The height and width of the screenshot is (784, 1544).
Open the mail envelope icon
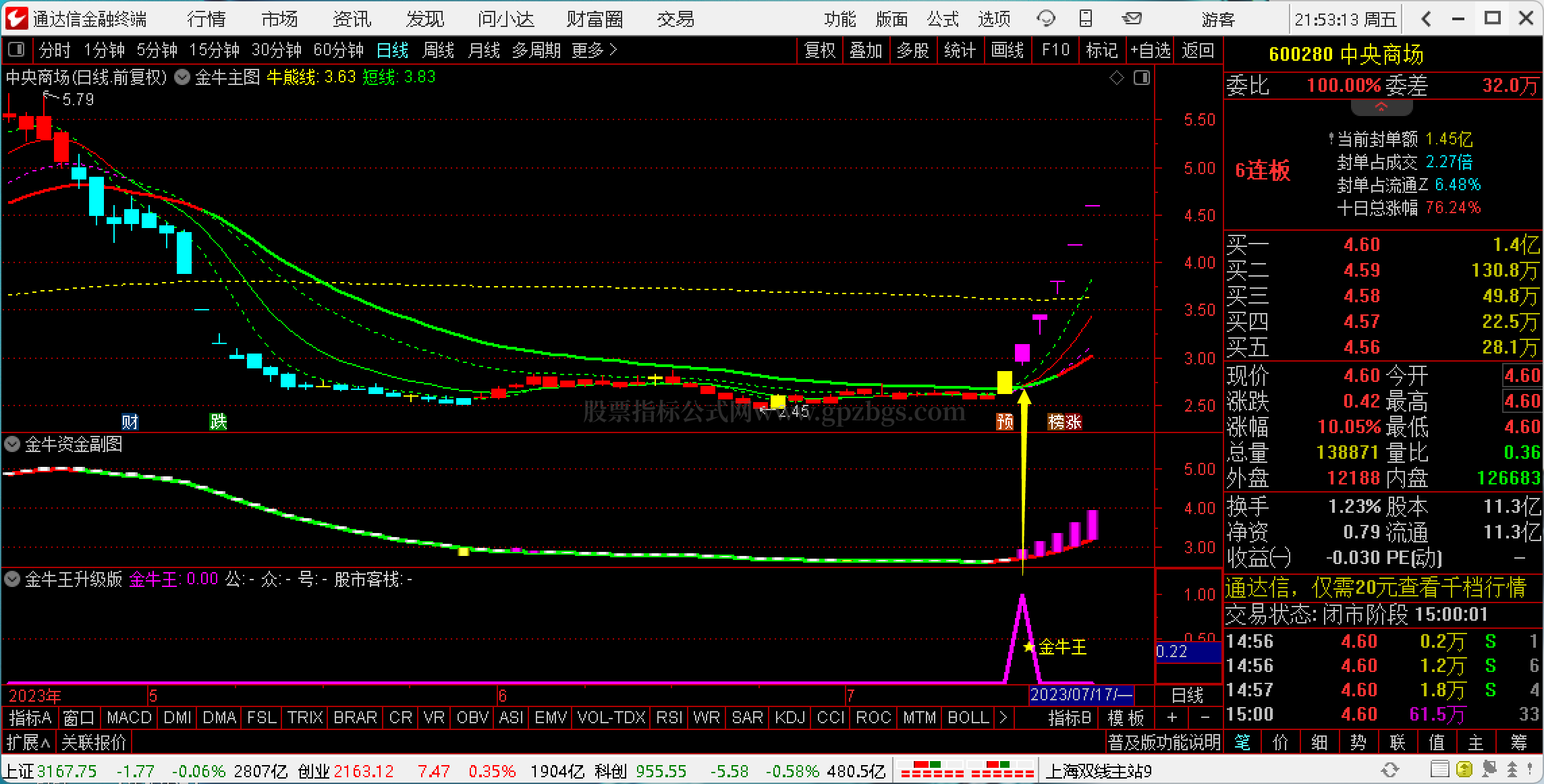pos(1132,18)
